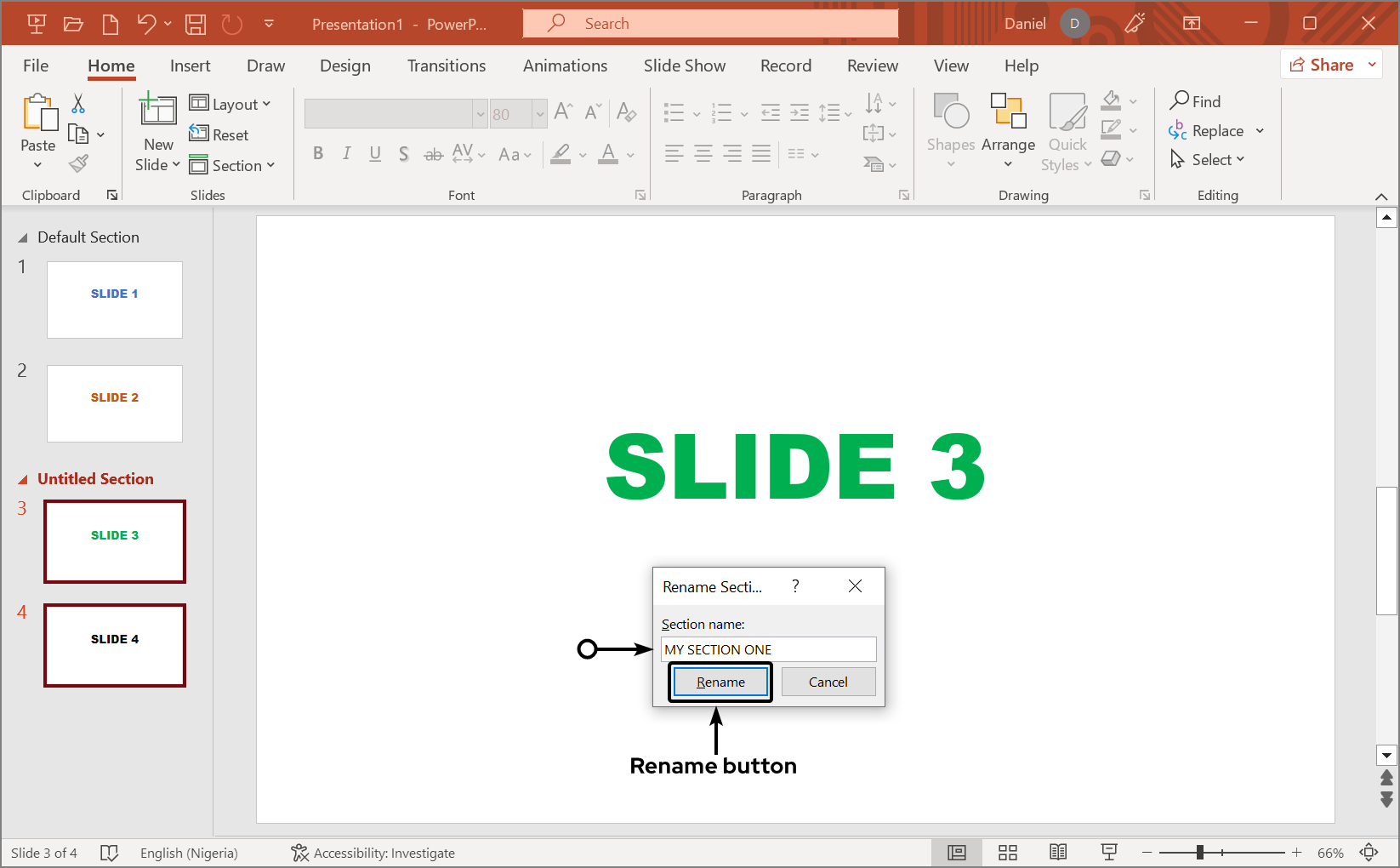Select the Bold formatting icon

coord(319,153)
